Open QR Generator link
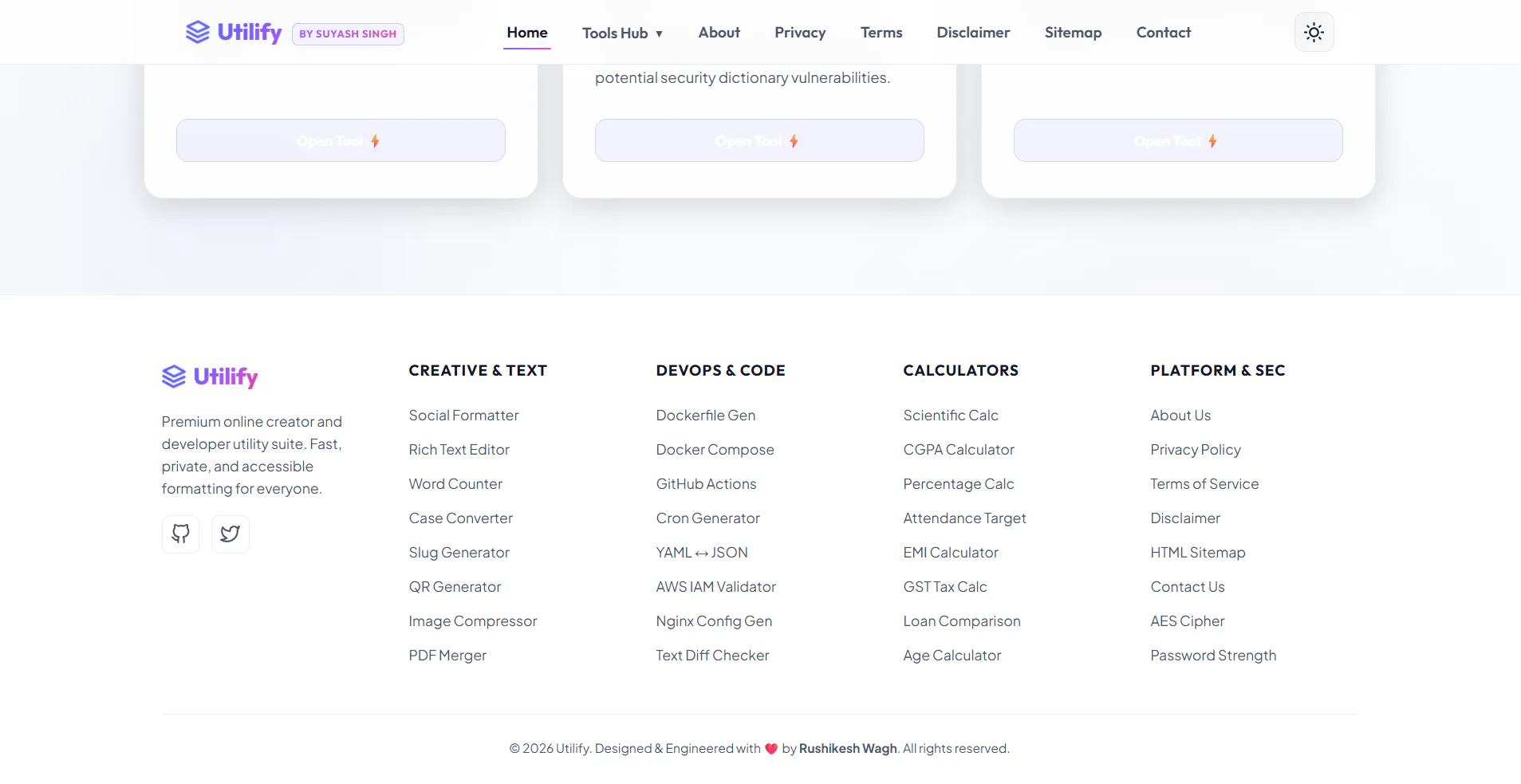 [455, 587]
